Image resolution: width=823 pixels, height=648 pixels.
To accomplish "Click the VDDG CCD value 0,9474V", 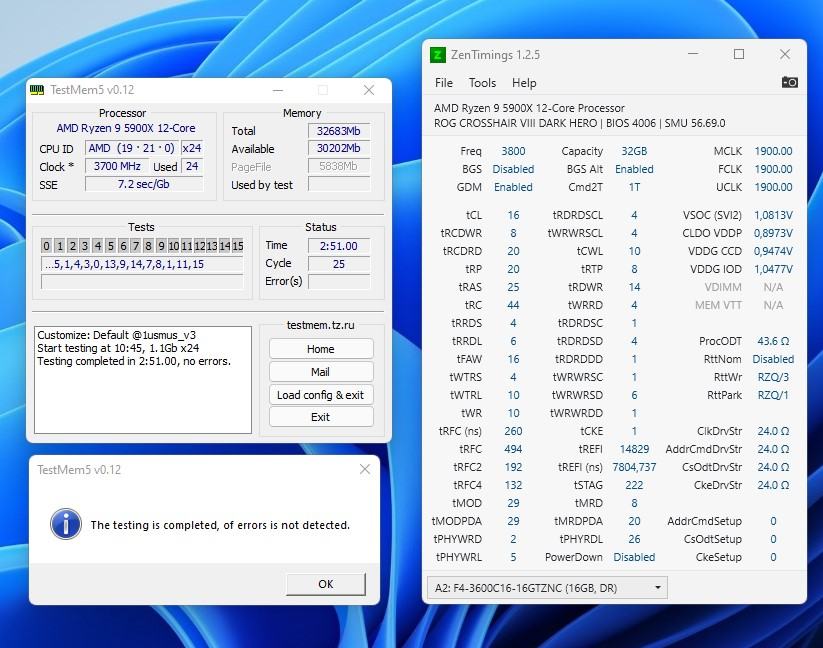I will (x=773, y=251).
